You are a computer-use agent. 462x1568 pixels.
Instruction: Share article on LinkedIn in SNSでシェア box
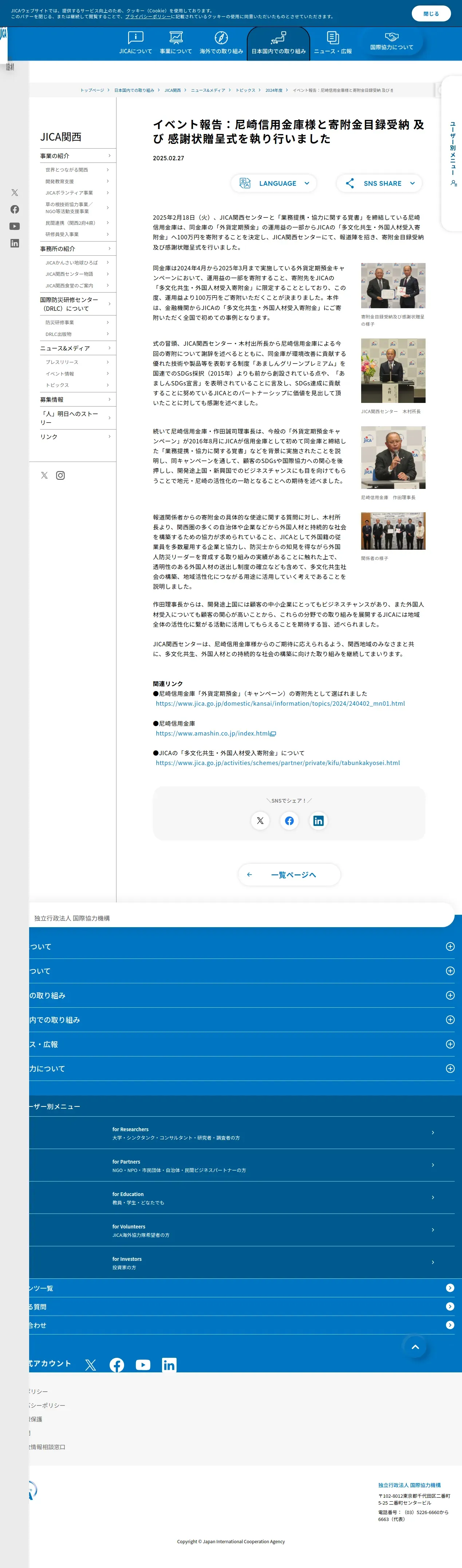(318, 820)
